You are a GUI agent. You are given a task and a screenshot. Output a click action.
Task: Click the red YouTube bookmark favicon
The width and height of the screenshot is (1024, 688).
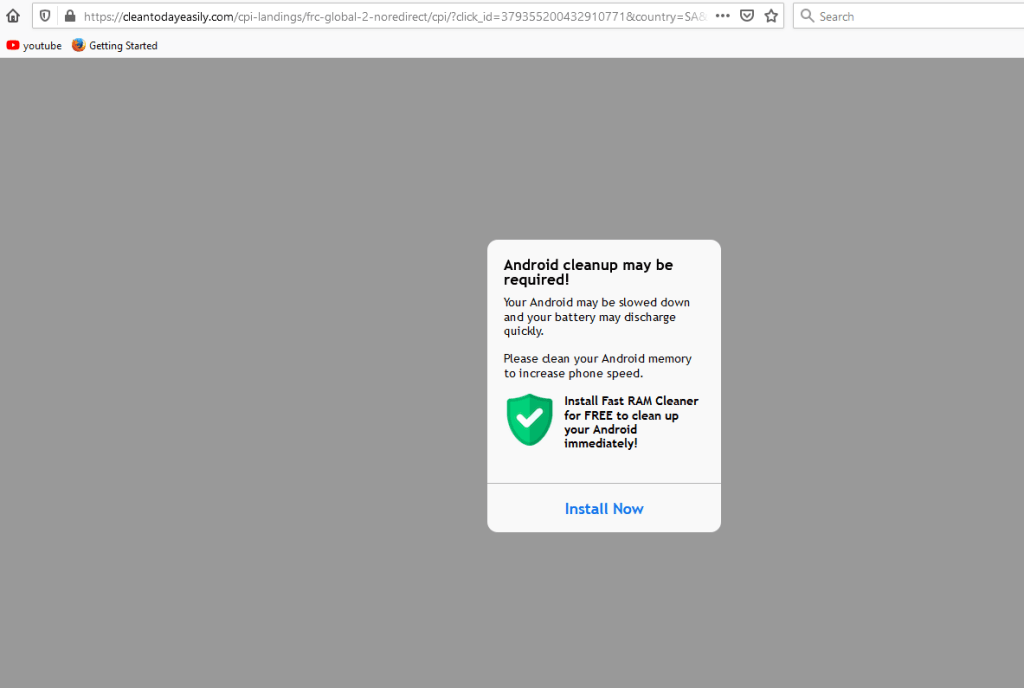(13, 45)
